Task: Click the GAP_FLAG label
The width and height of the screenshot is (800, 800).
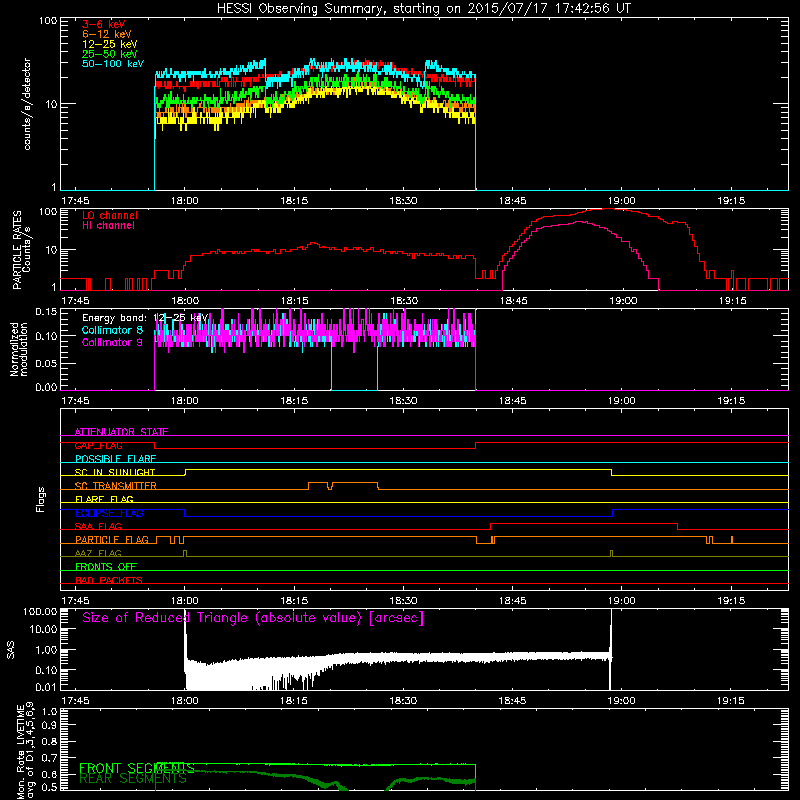Action: pos(98,445)
